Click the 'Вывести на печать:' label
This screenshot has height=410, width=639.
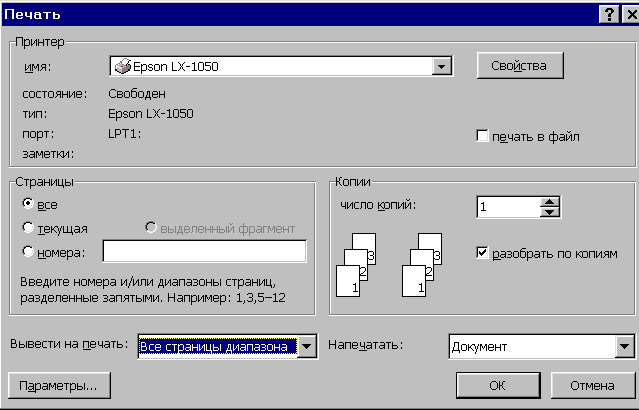coord(69,344)
